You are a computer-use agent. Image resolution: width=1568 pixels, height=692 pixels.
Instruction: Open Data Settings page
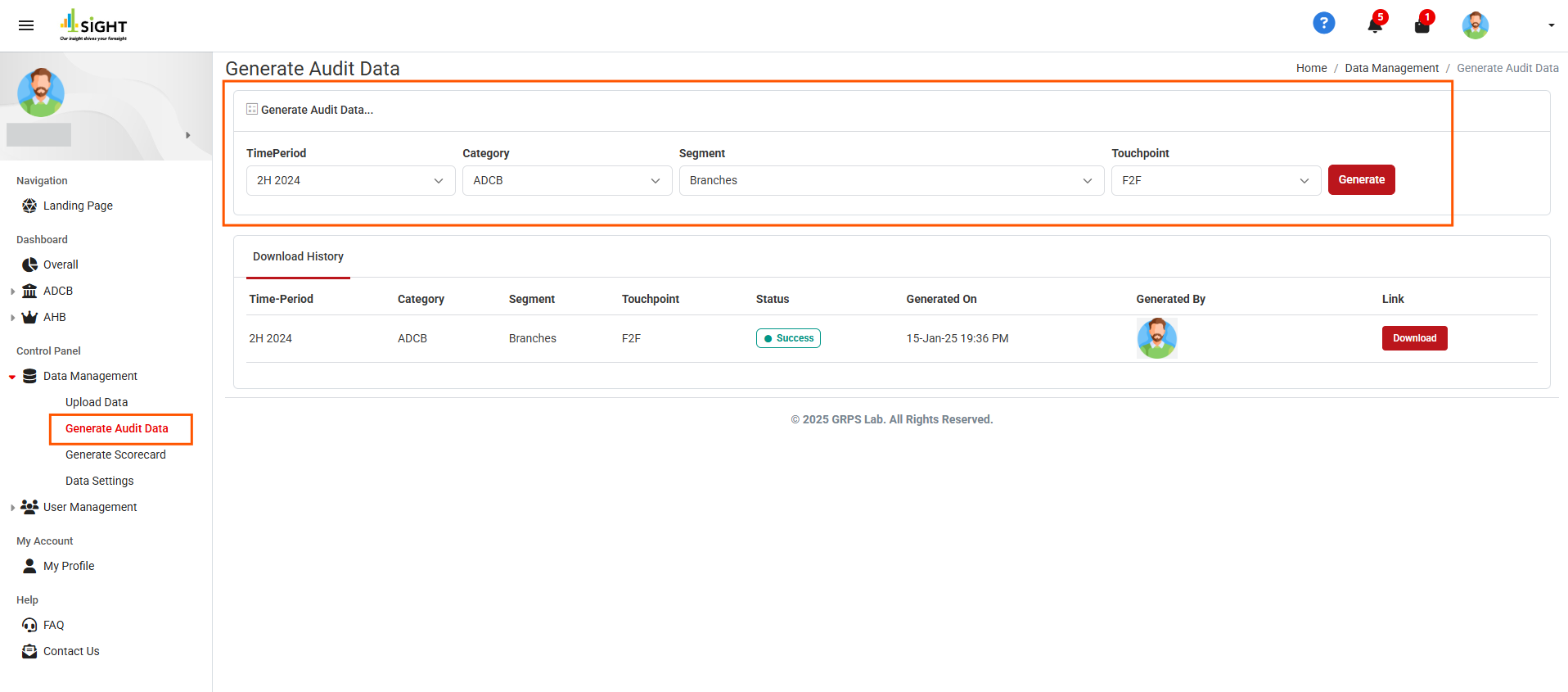click(99, 481)
